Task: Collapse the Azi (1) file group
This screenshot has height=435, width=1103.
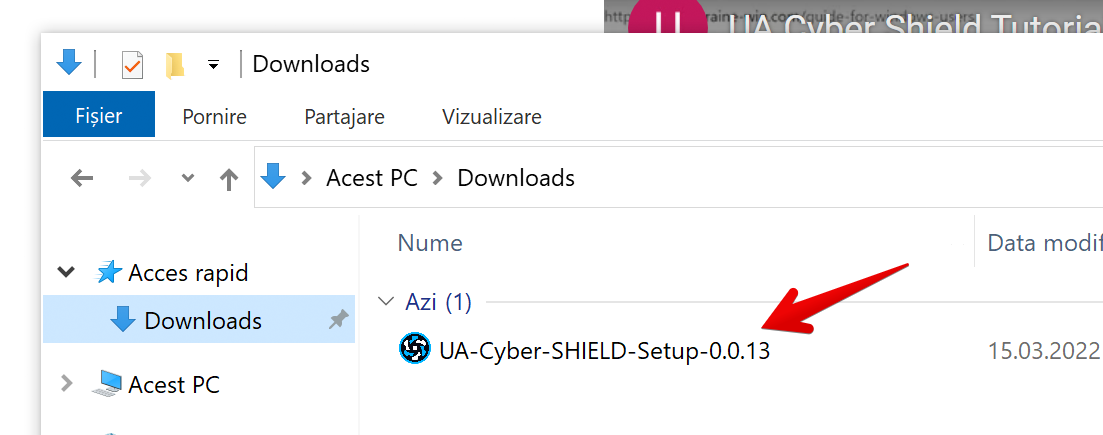Action: (x=385, y=301)
